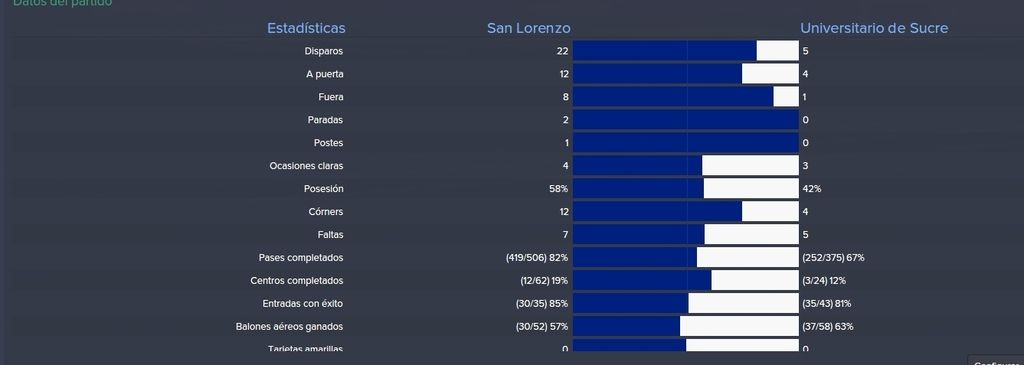
Task: Select the Estadísticas column header
Action: click(306, 28)
